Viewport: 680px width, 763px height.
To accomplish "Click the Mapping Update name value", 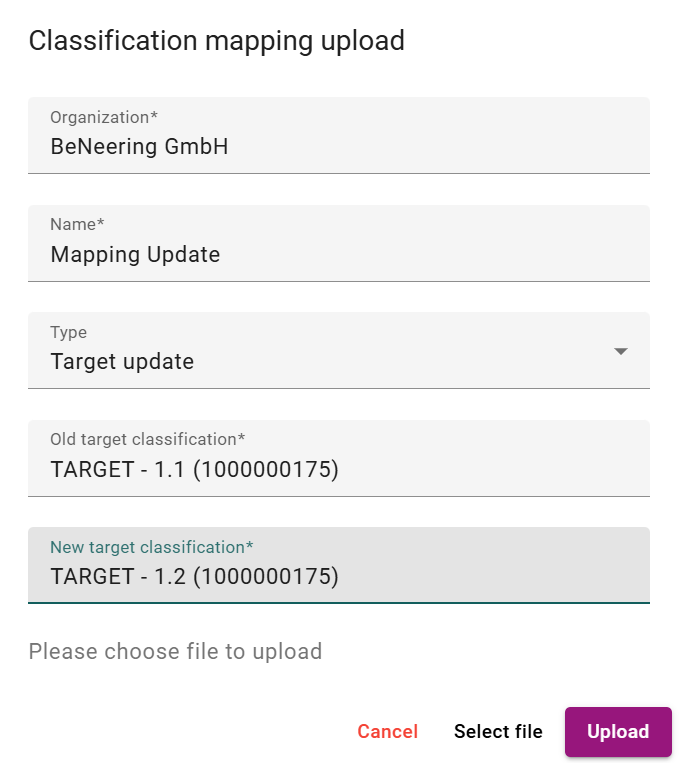I will pos(135,254).
